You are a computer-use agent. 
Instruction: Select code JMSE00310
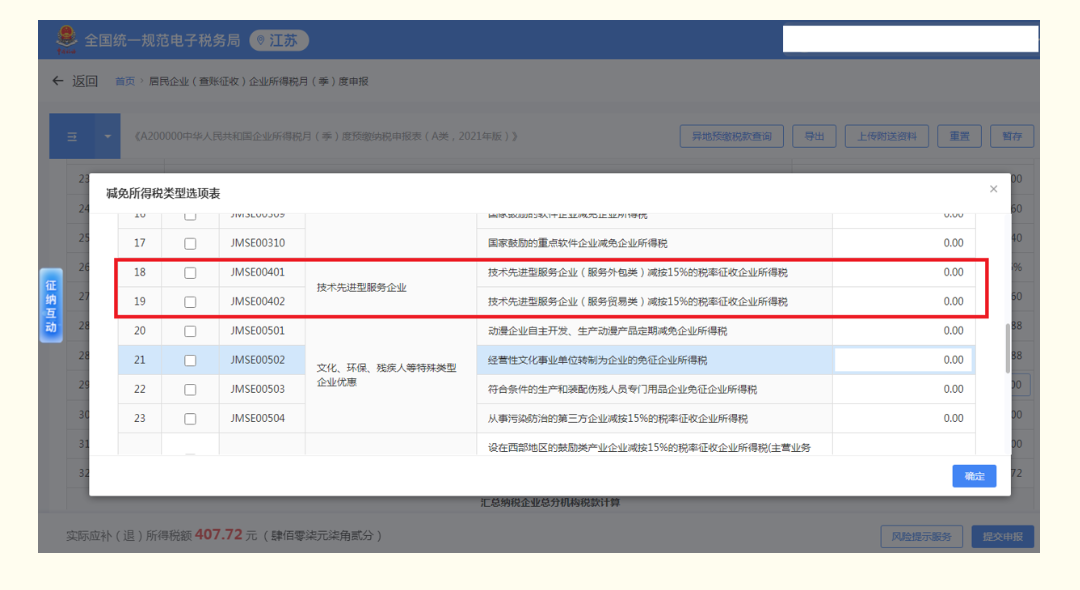258,243
